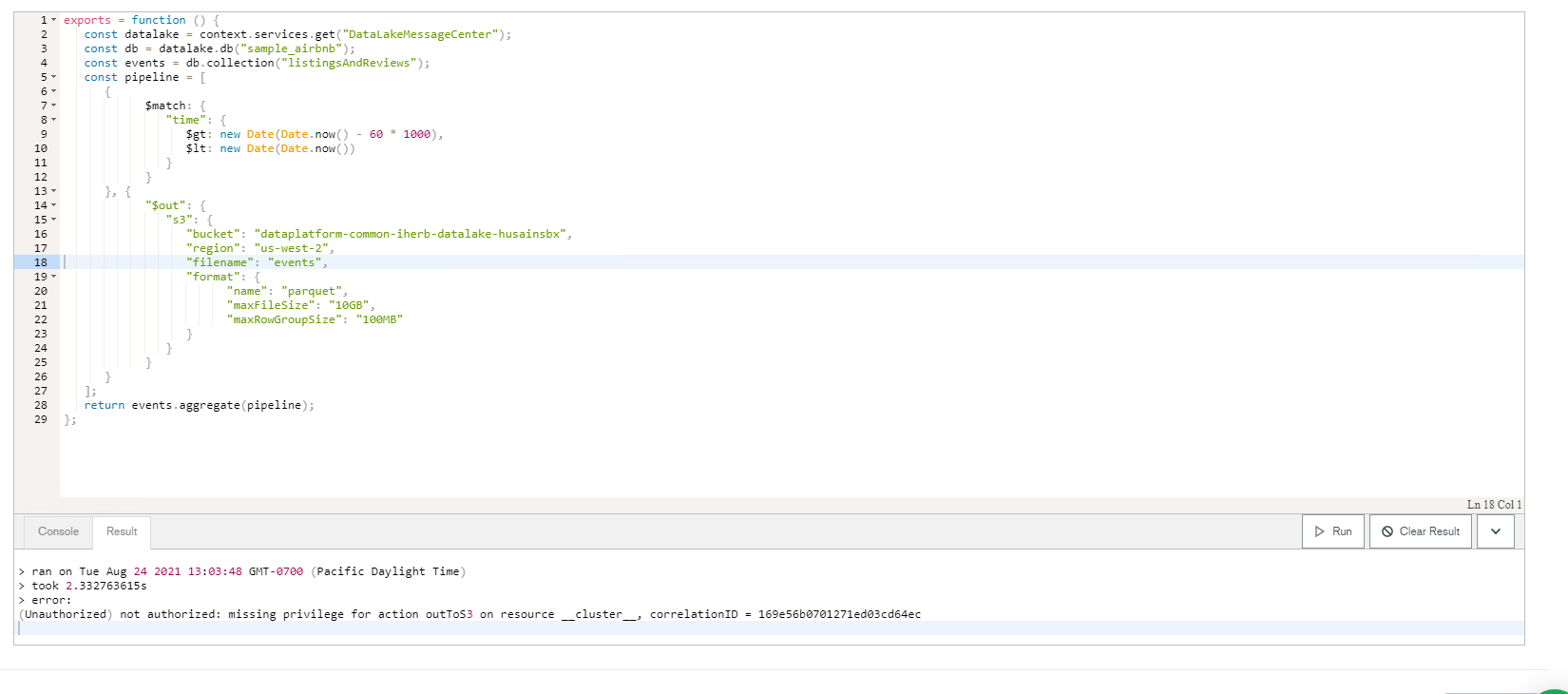Open the dropdown chevron beside Clear Result
The width and height of the screenshot is (1568, 694).
point(1495,531)
